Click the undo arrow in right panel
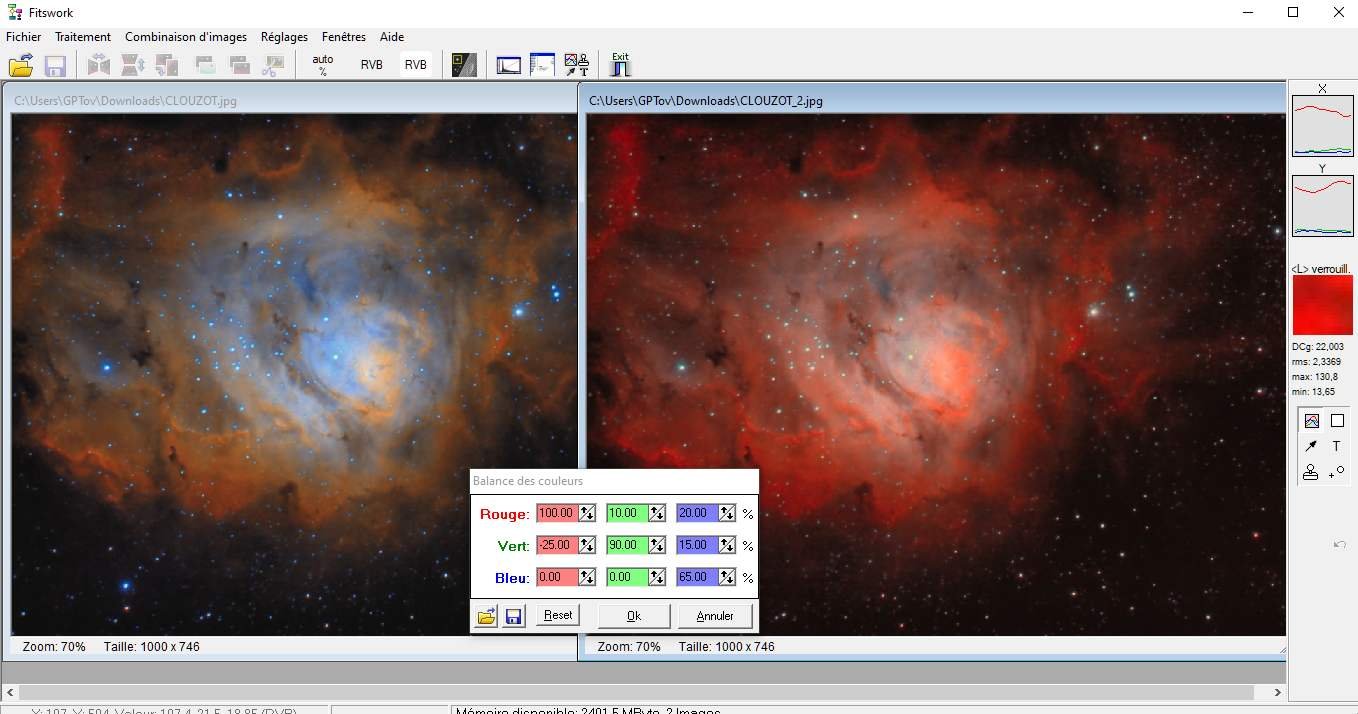The image size is (1358, 714). point(1340,544)
